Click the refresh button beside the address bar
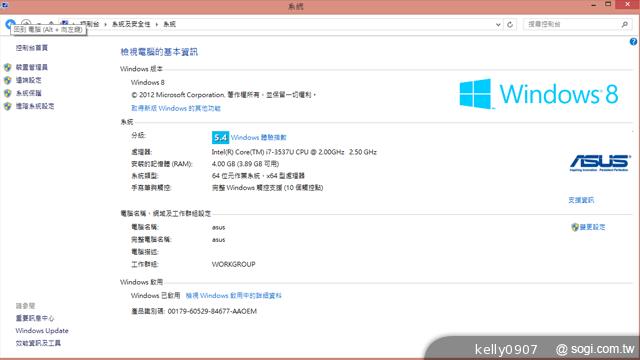 click(510, 24)
